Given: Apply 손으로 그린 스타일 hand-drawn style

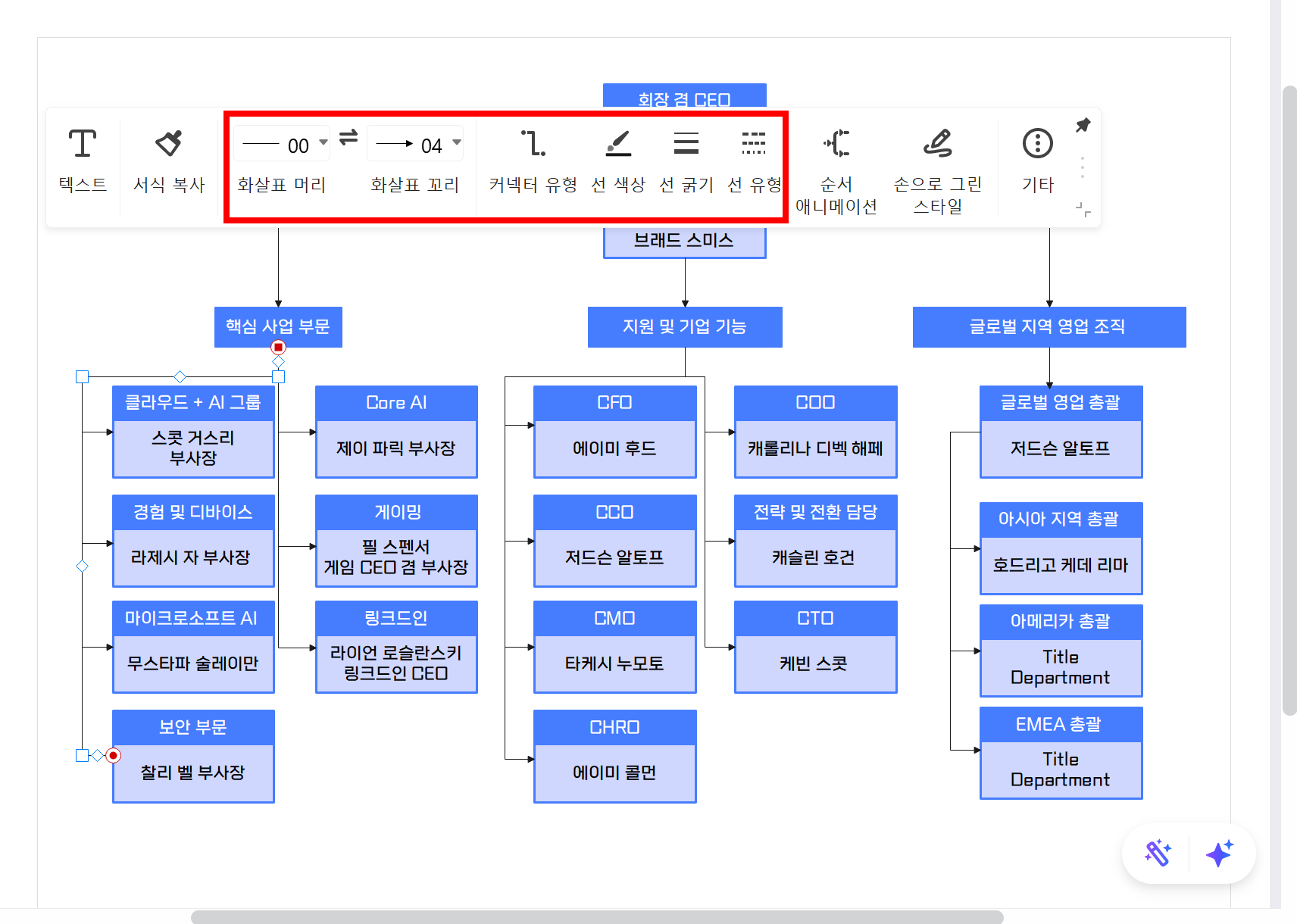Looking at the screenshot, I should 938,171.
